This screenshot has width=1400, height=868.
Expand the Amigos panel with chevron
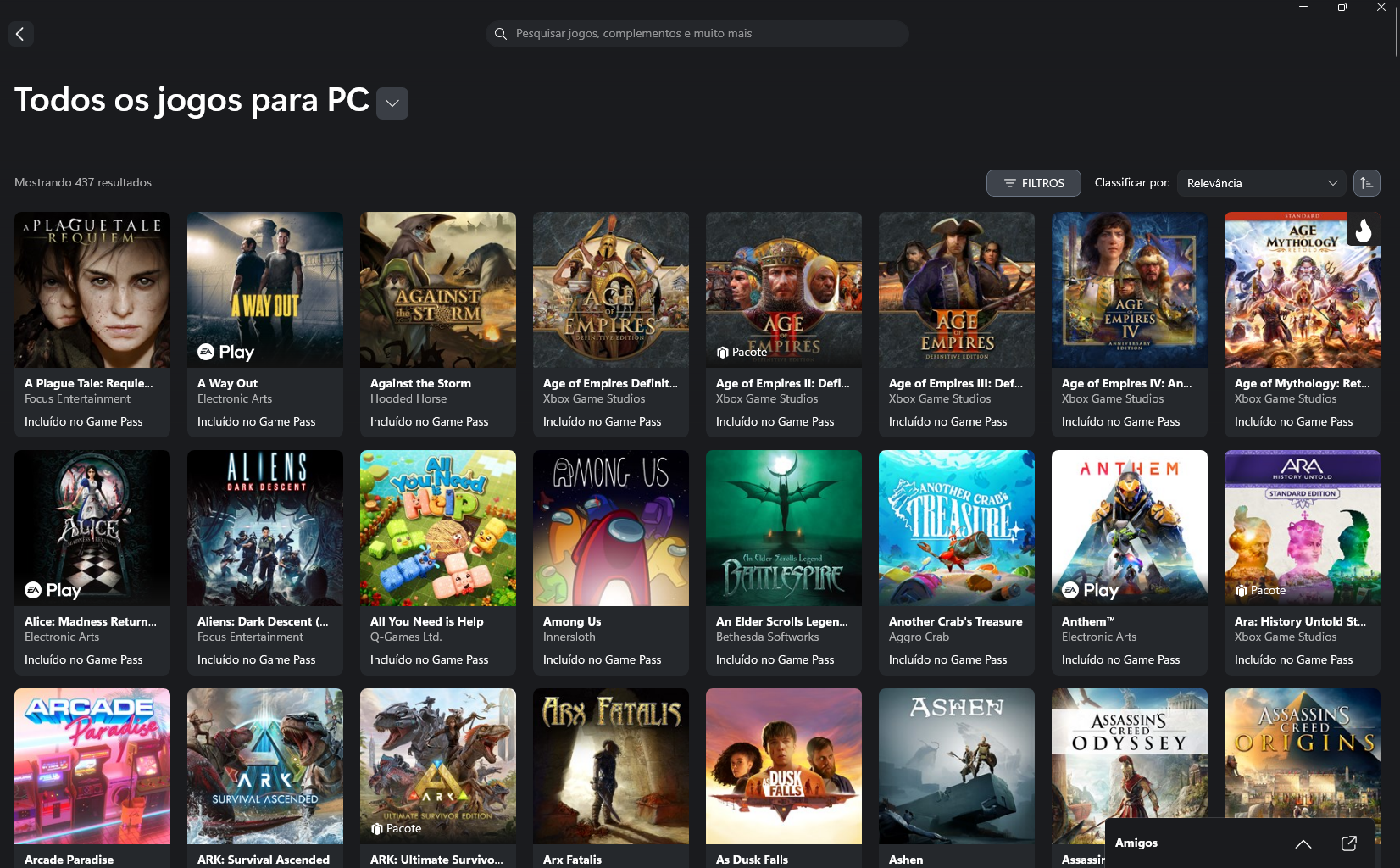tap(1303, 843)
